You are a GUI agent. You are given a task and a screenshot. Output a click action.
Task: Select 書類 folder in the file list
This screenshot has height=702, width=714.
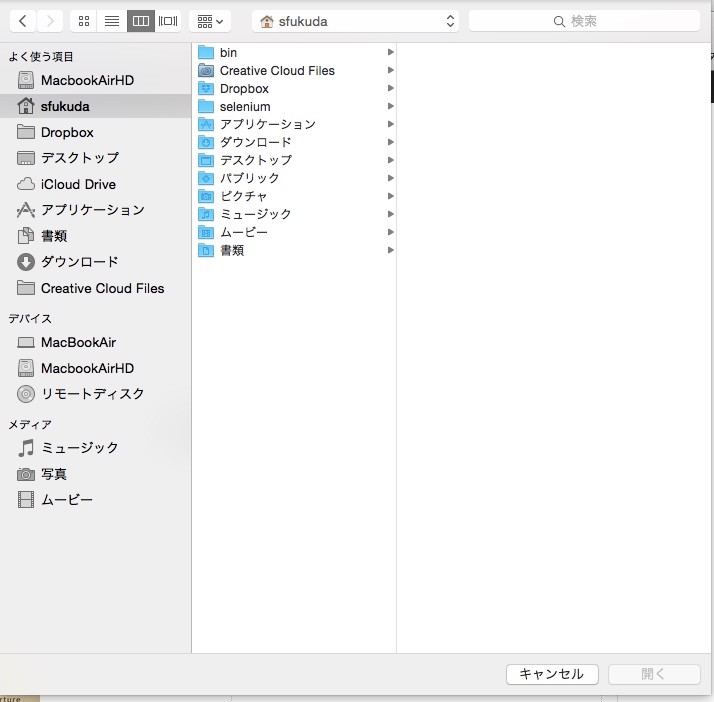coord(294,250)
